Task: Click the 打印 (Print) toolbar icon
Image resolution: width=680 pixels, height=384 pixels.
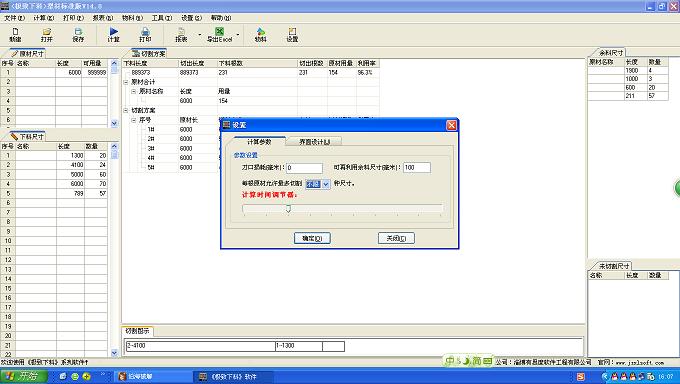Action: point(145,35)
